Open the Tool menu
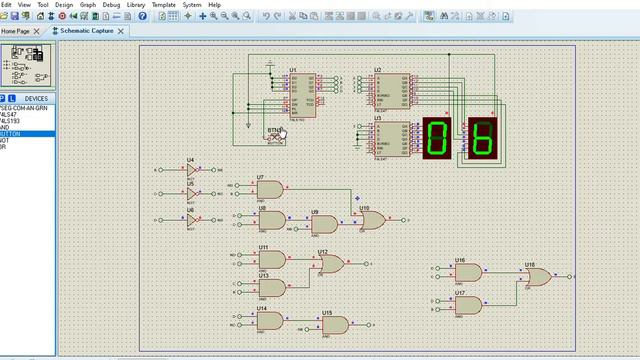Viewport: 640px width, 360px height. tap(43, 5)
